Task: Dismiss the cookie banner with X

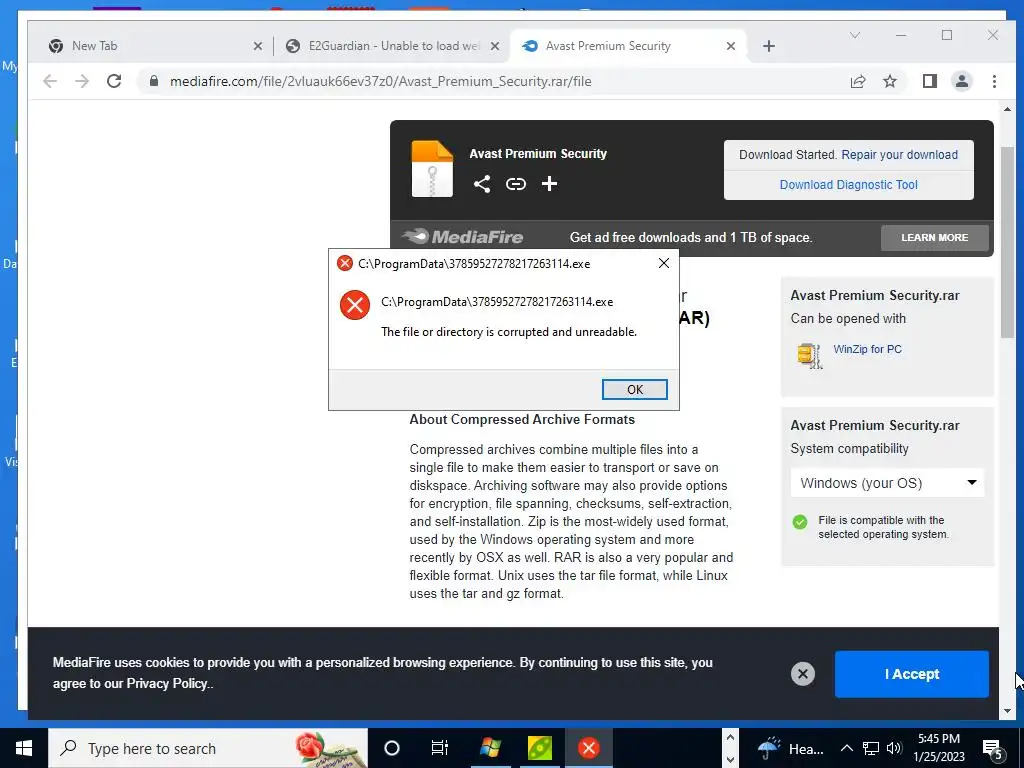Action: (x=803, y=674)
